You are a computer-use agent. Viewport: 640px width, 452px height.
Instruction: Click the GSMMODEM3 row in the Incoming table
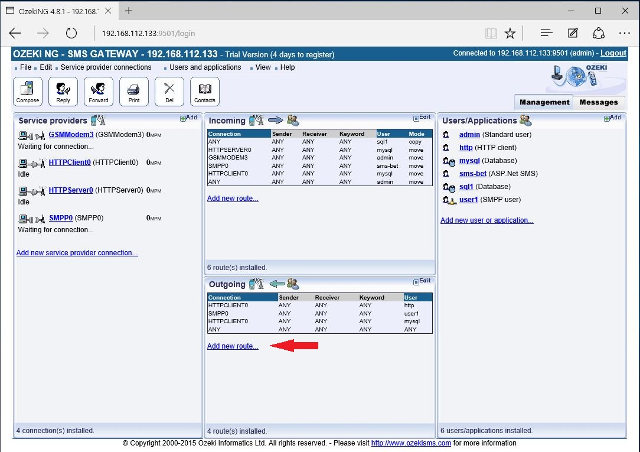(x=320, y=158)
